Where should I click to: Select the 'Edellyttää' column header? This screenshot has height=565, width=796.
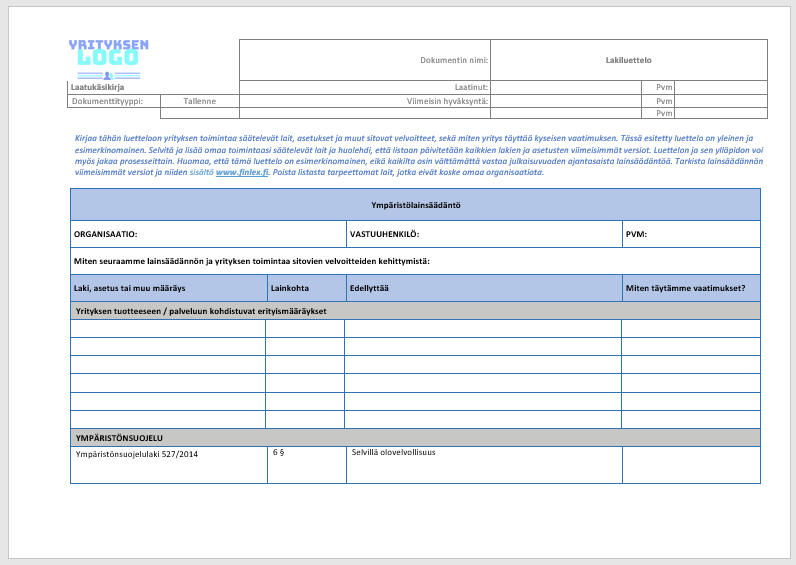pyautogui.click(x=484, y=288)
